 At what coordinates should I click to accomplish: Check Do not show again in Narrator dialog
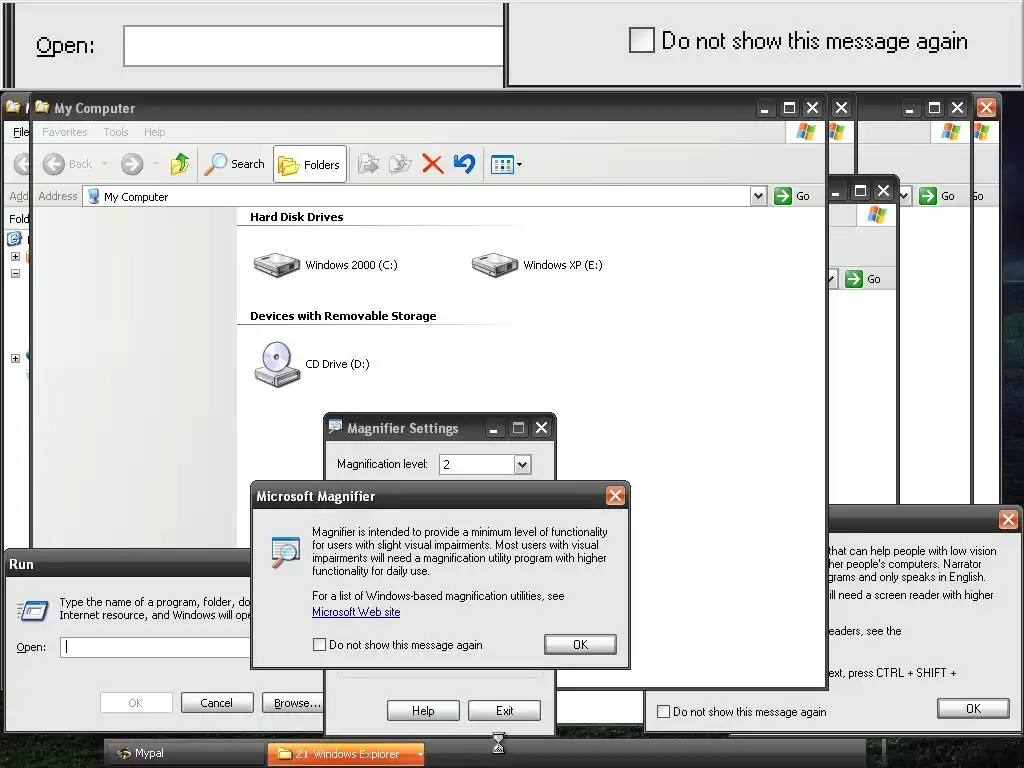[x=664, y=711]
